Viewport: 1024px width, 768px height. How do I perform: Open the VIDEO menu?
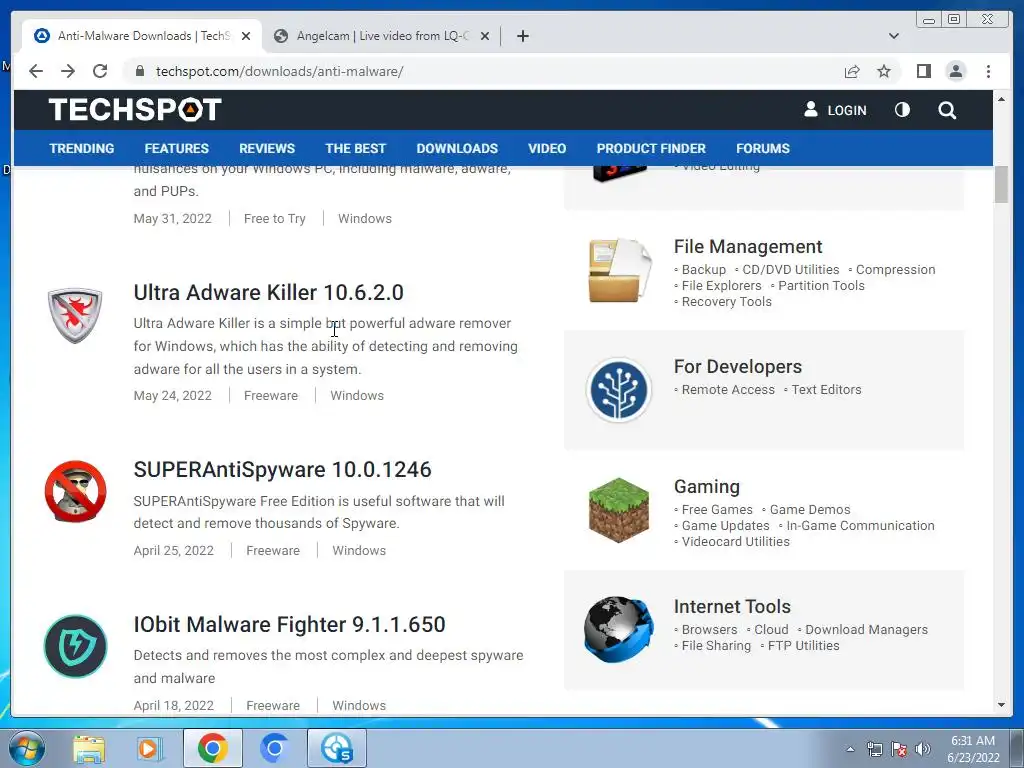tap(547, 148)
